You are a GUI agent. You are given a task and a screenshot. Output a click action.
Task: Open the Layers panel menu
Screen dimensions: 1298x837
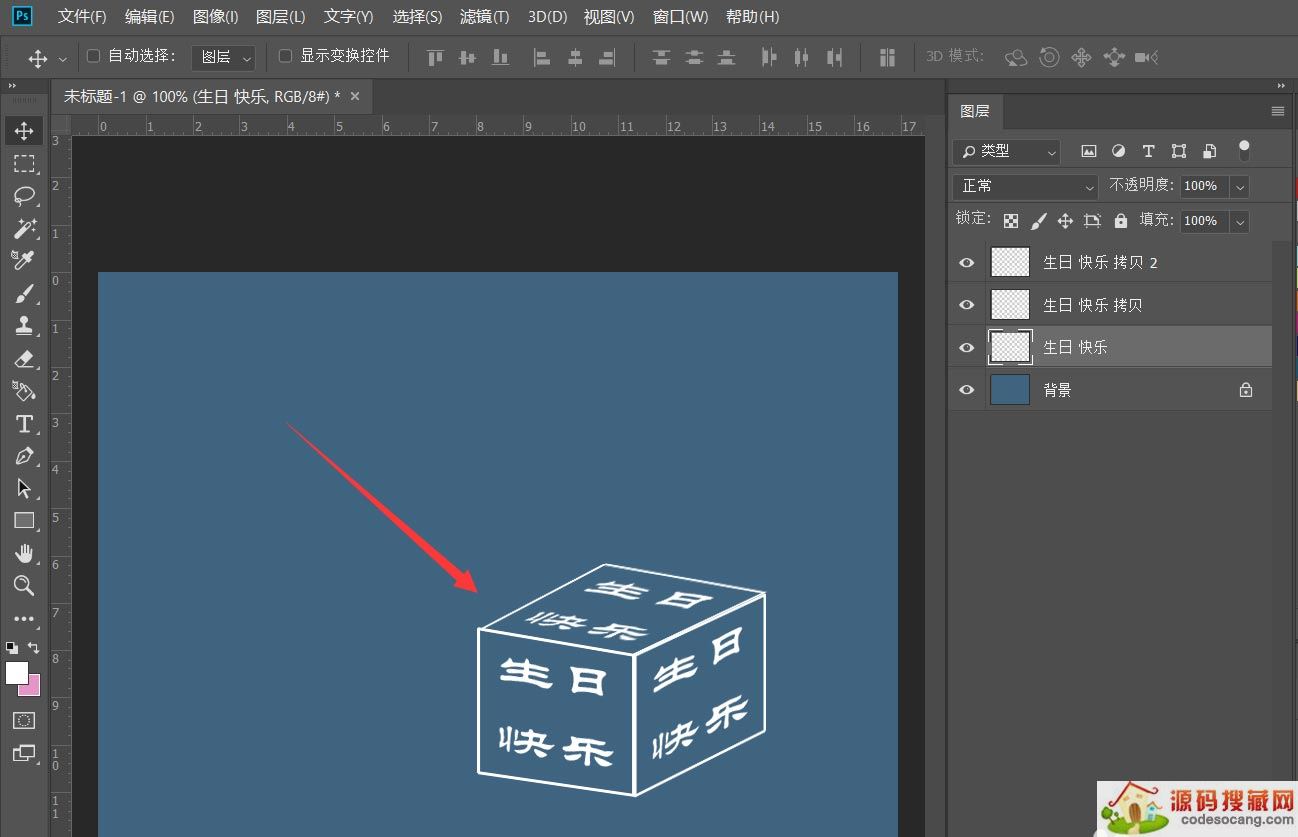click(x=1277, y=111)
